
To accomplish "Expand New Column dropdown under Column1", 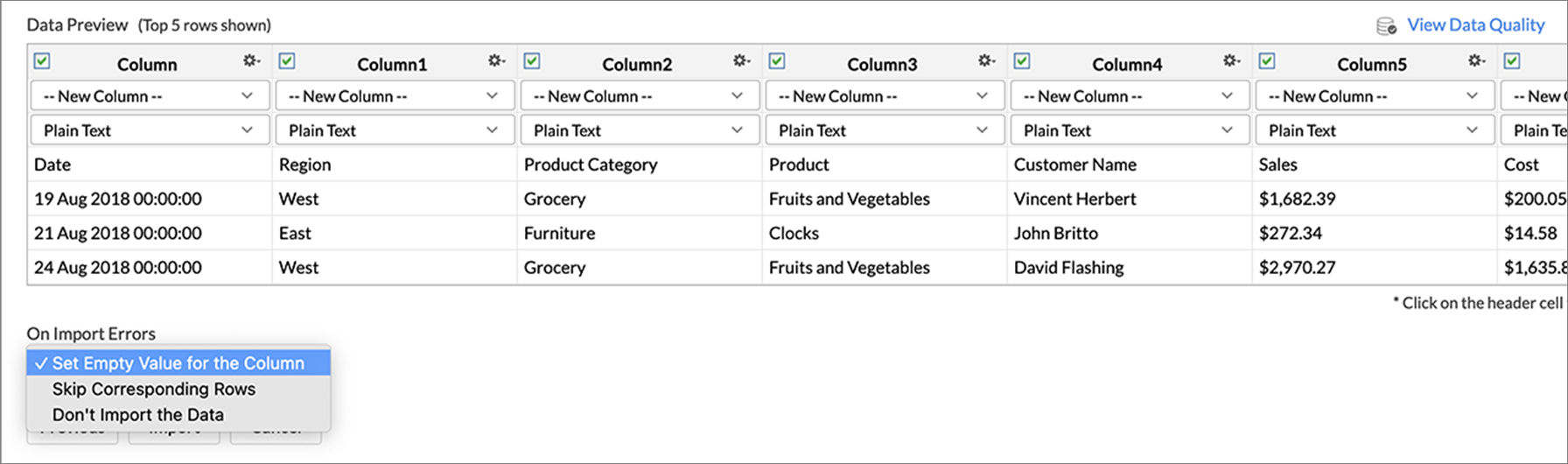I will tap(395, 96).
